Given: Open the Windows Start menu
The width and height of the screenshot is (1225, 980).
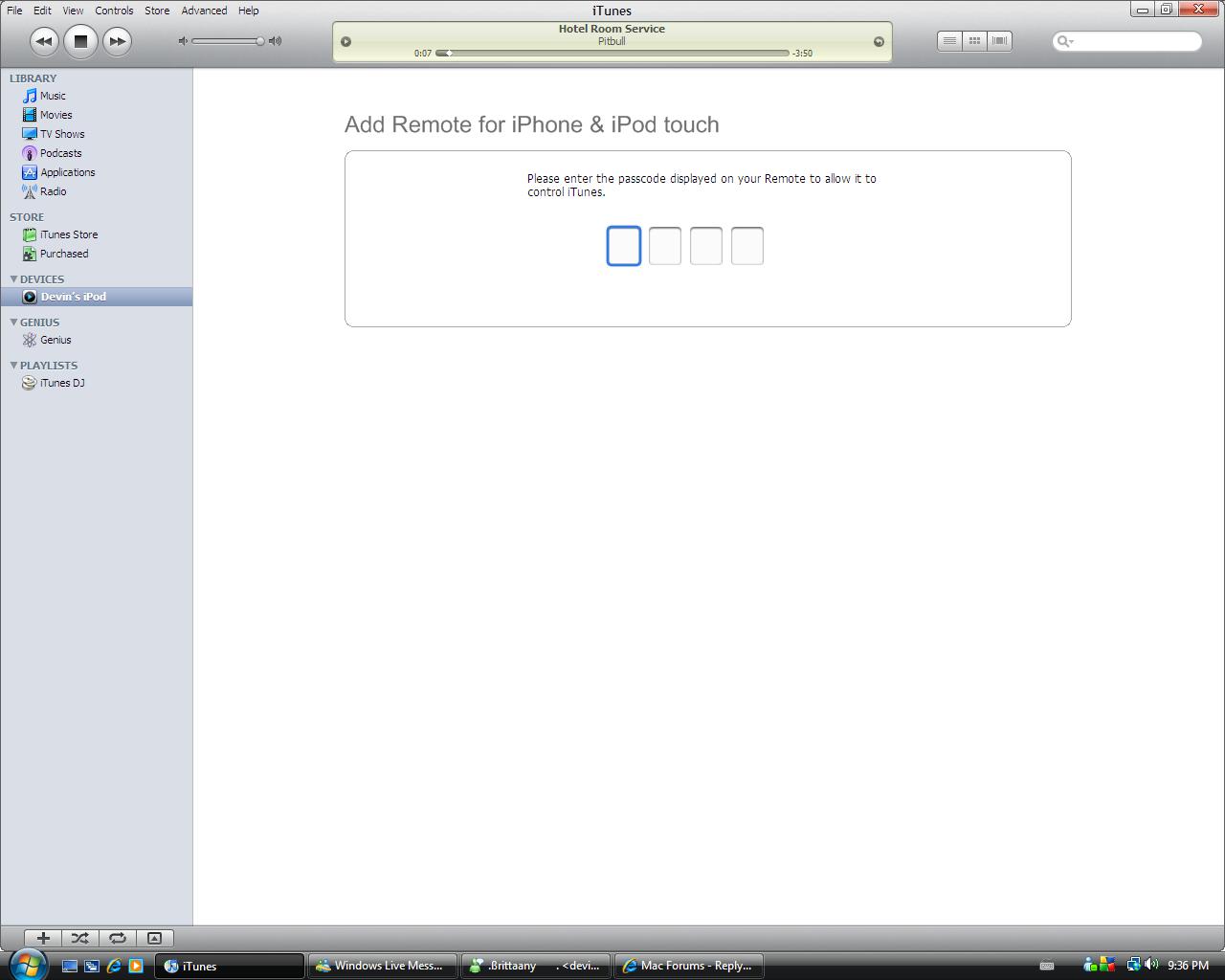Looking at the screenshot, I should pyautogui.click(x=27, y=965).
